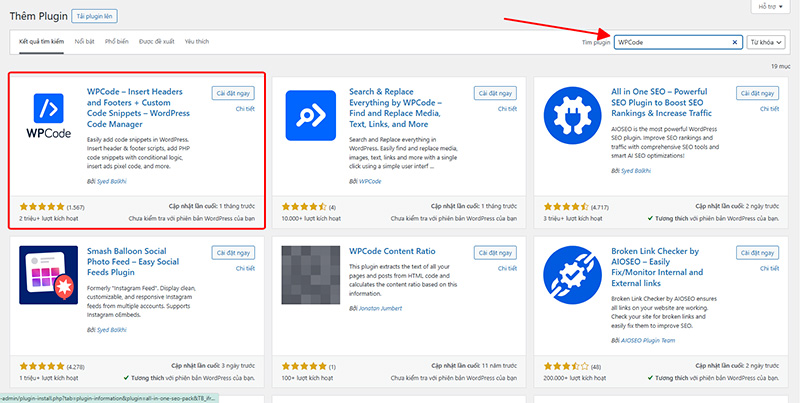
Task: Open the Smash Balloon Social Photo Feed title
Action: [x=133, y=262]
